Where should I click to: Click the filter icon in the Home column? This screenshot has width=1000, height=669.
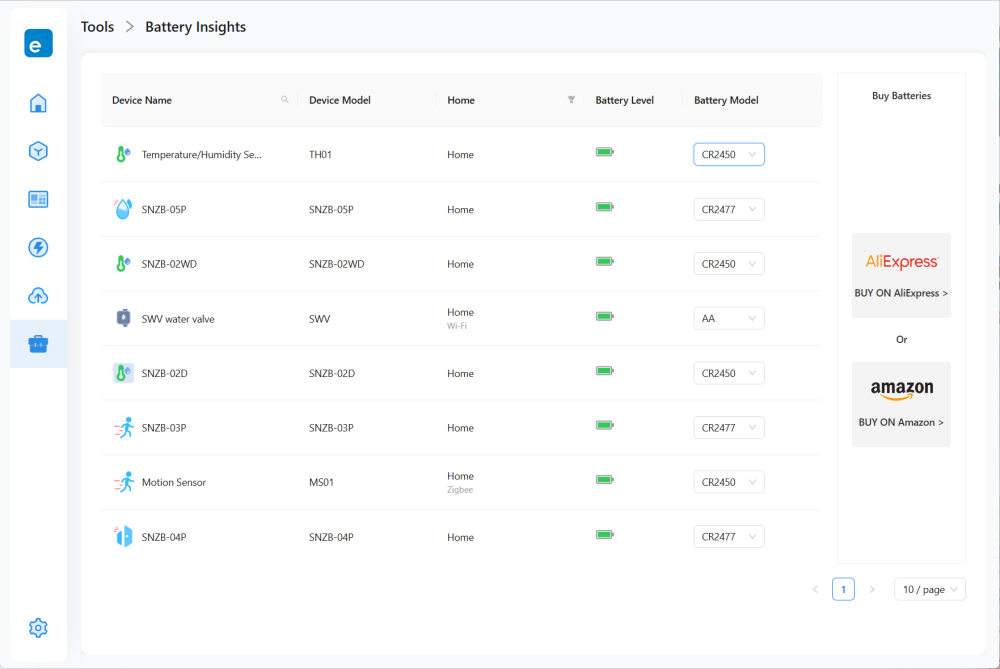tap(571, 100)
